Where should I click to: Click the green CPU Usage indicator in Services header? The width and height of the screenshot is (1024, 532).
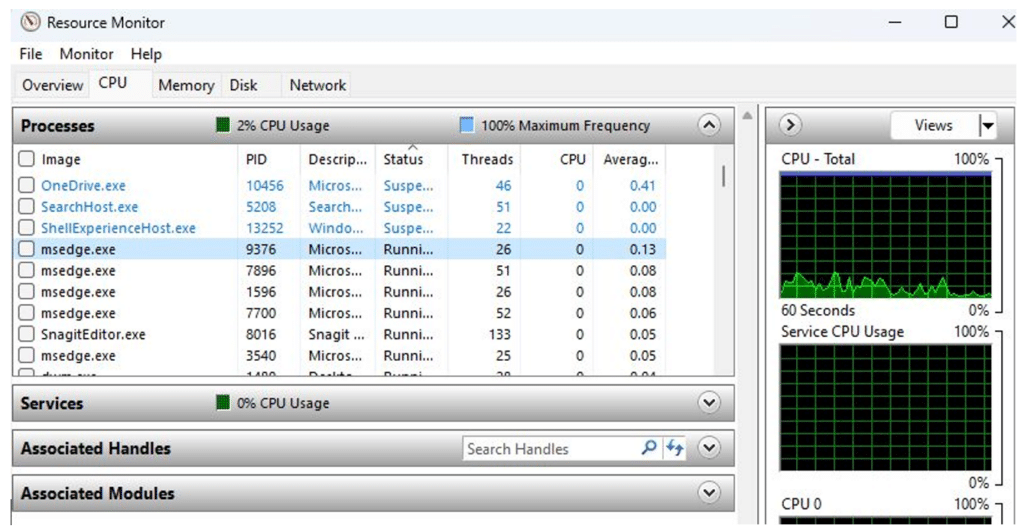pos(223,404)
